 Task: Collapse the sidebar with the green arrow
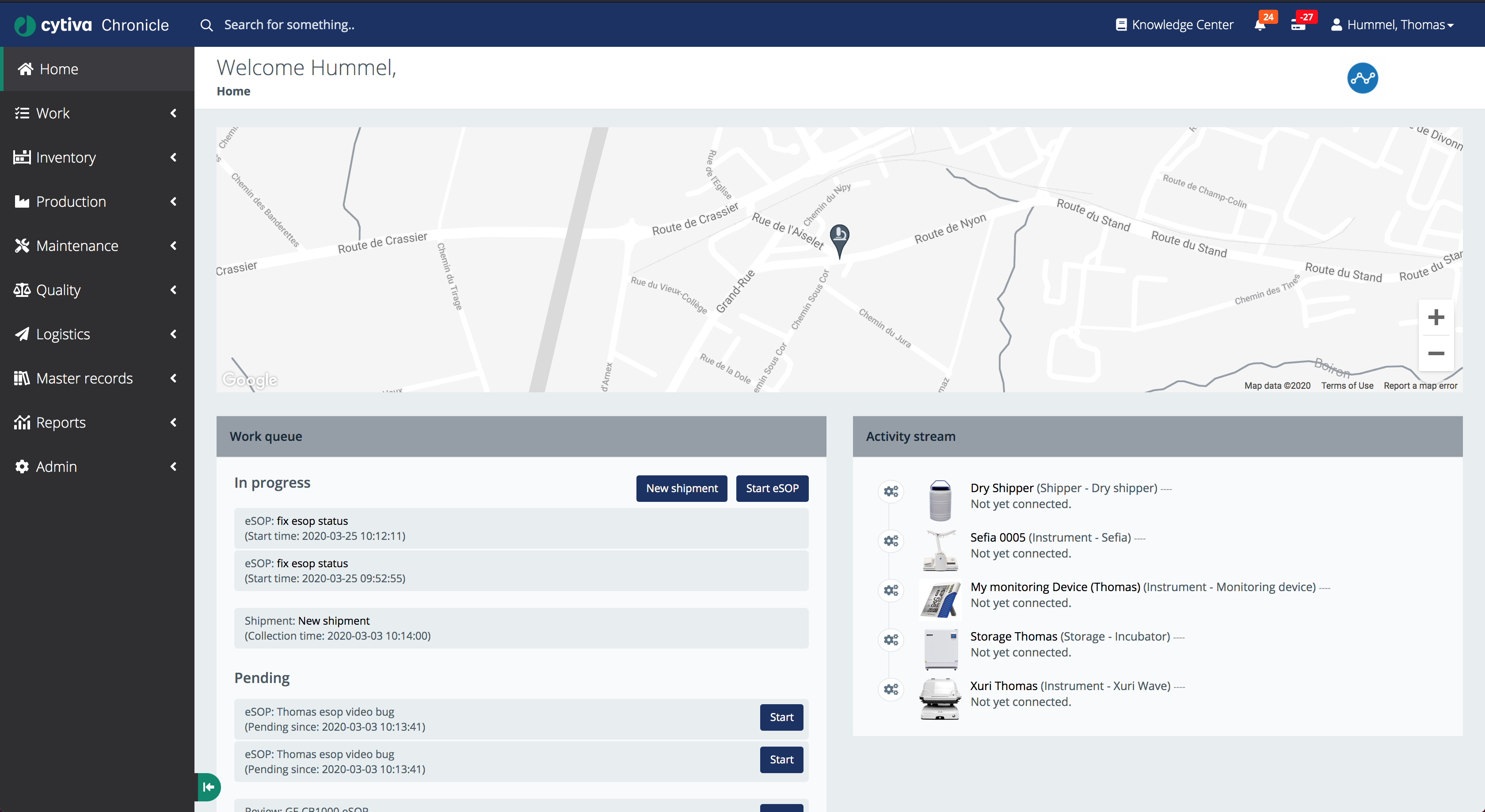[208, 787]
